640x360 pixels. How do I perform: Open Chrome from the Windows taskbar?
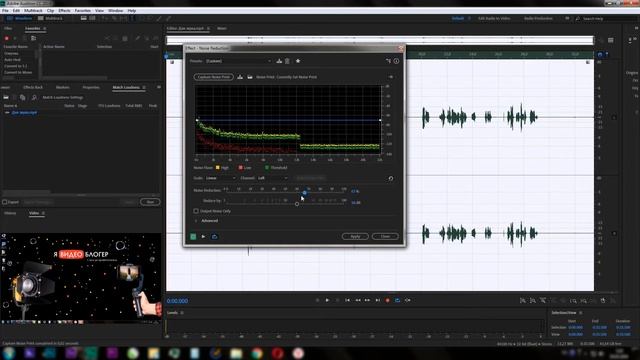coord(257,353)
